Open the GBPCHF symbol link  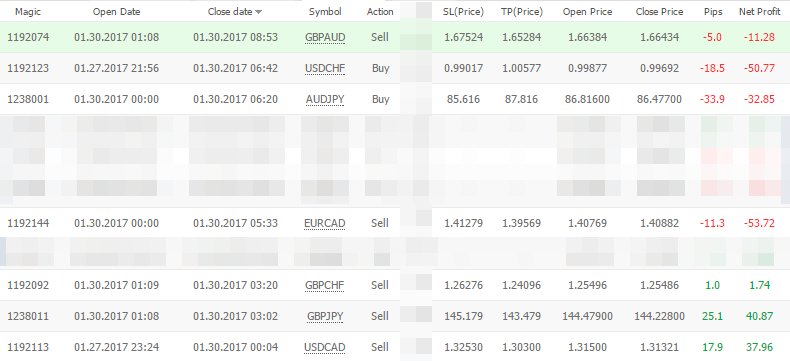325,285
